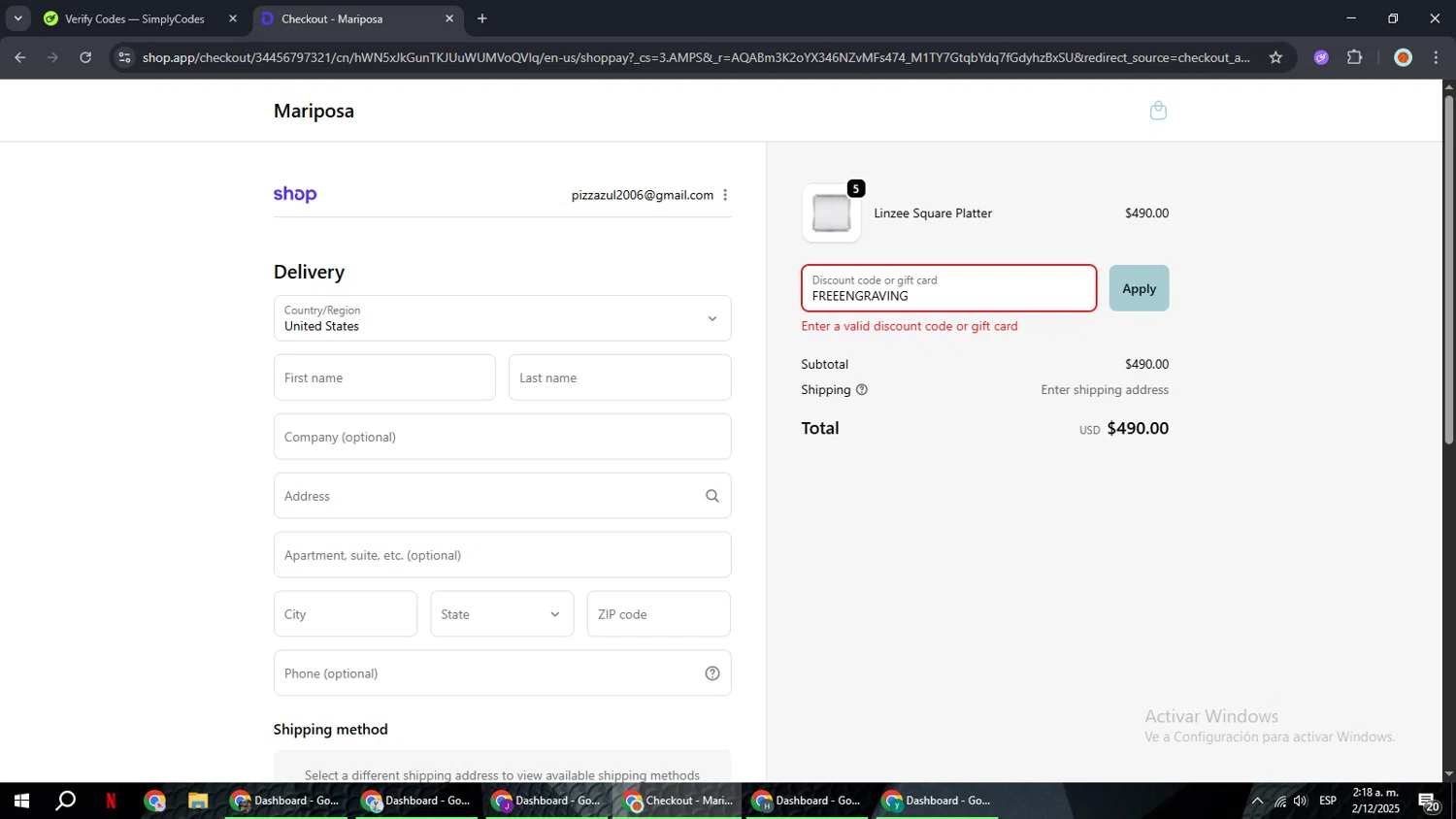1456x819 pixels.
Task: Focus the First name field
Action: coord(384,377)
